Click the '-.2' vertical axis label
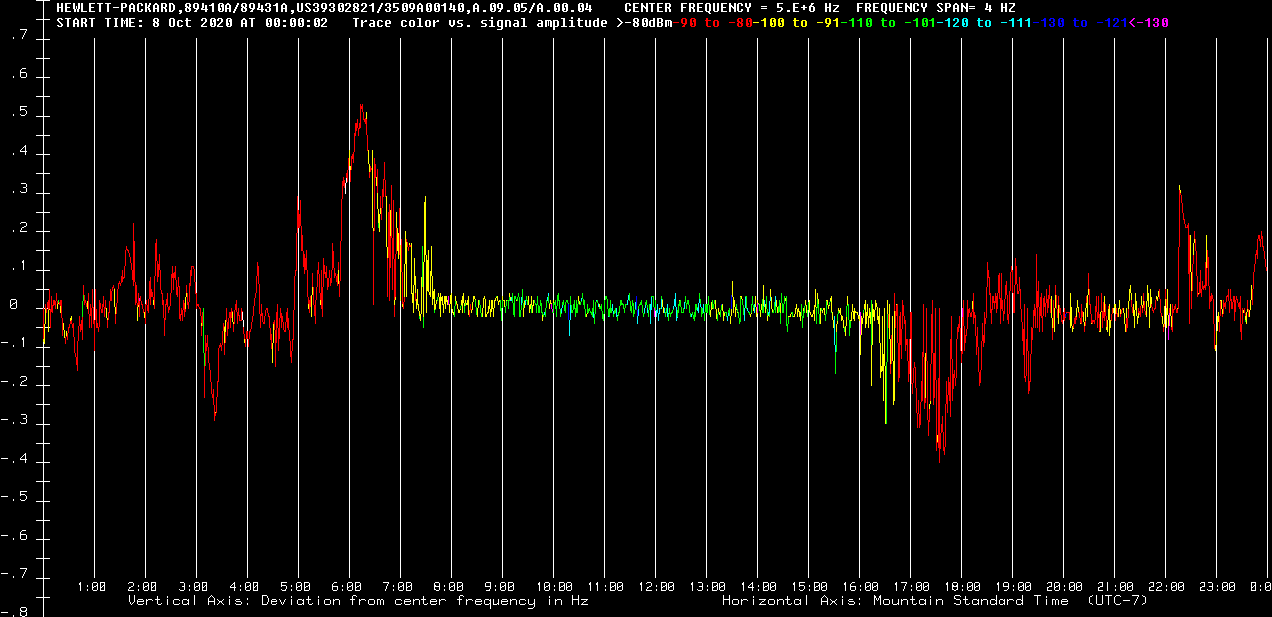 (x=14, y=383)
